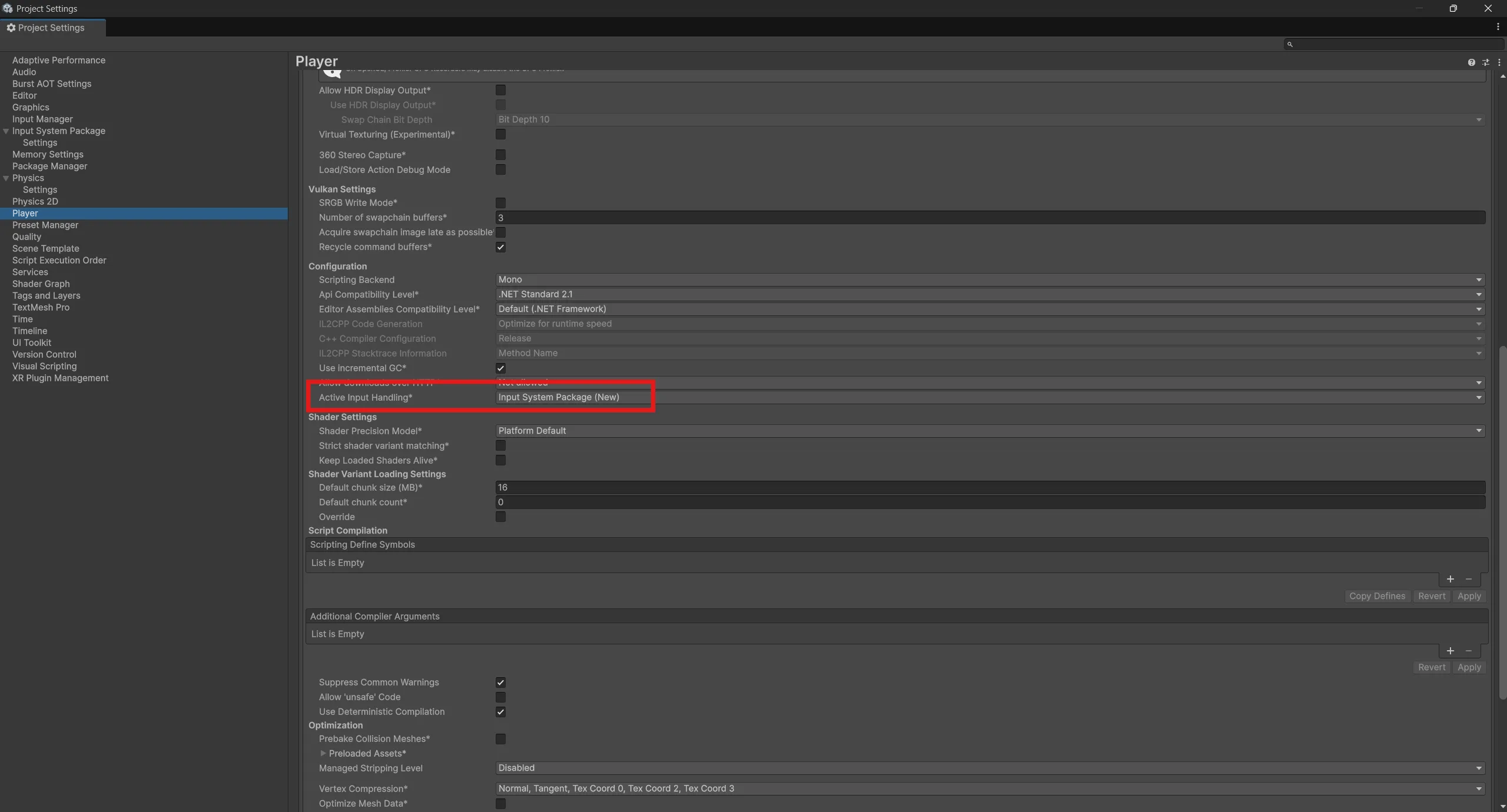Open the Scripting Backend dropdown
The height and width of the screenshot is (812, 1507).
coord(990,279)
